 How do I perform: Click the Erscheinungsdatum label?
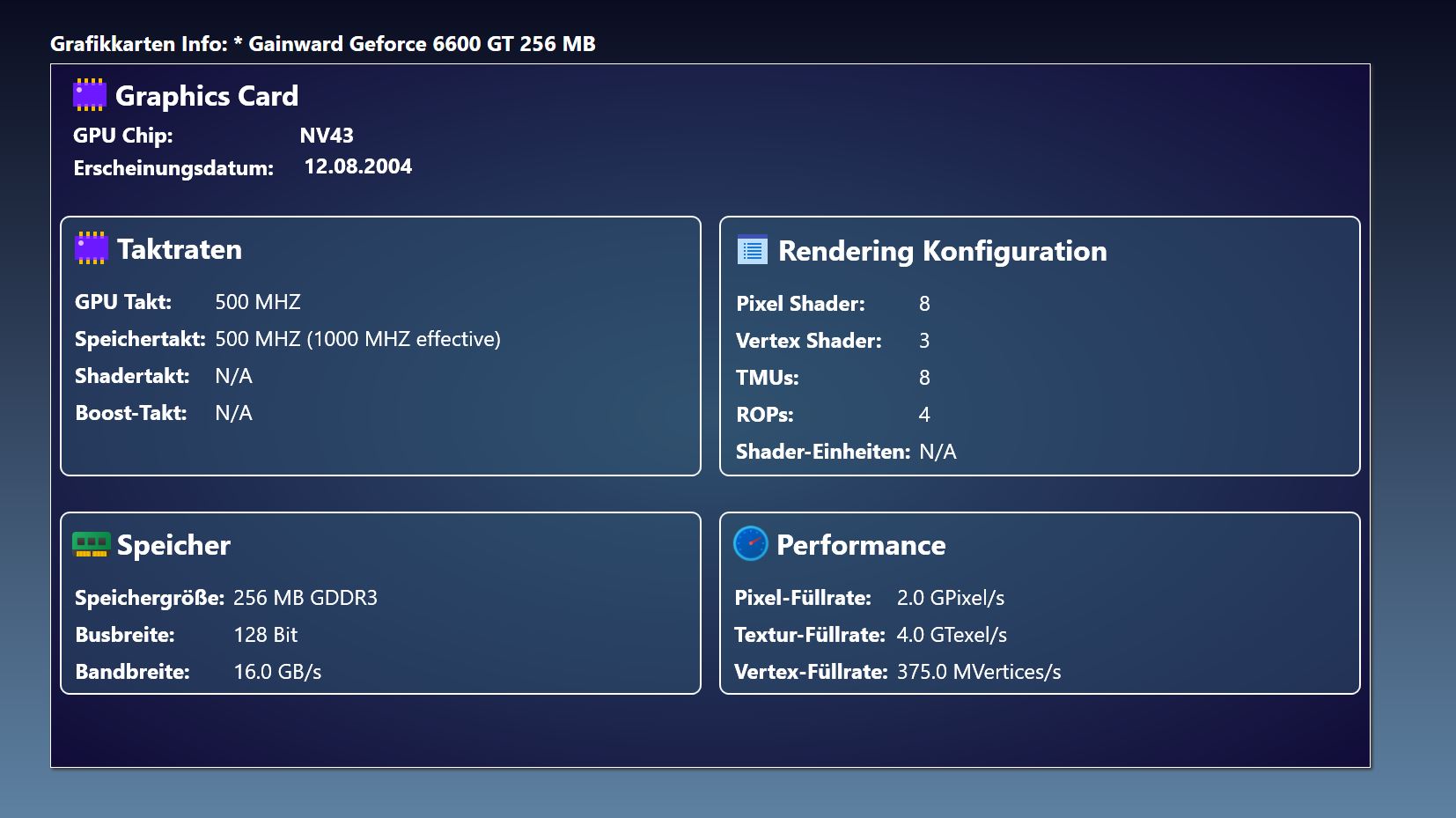coord(173,168)
